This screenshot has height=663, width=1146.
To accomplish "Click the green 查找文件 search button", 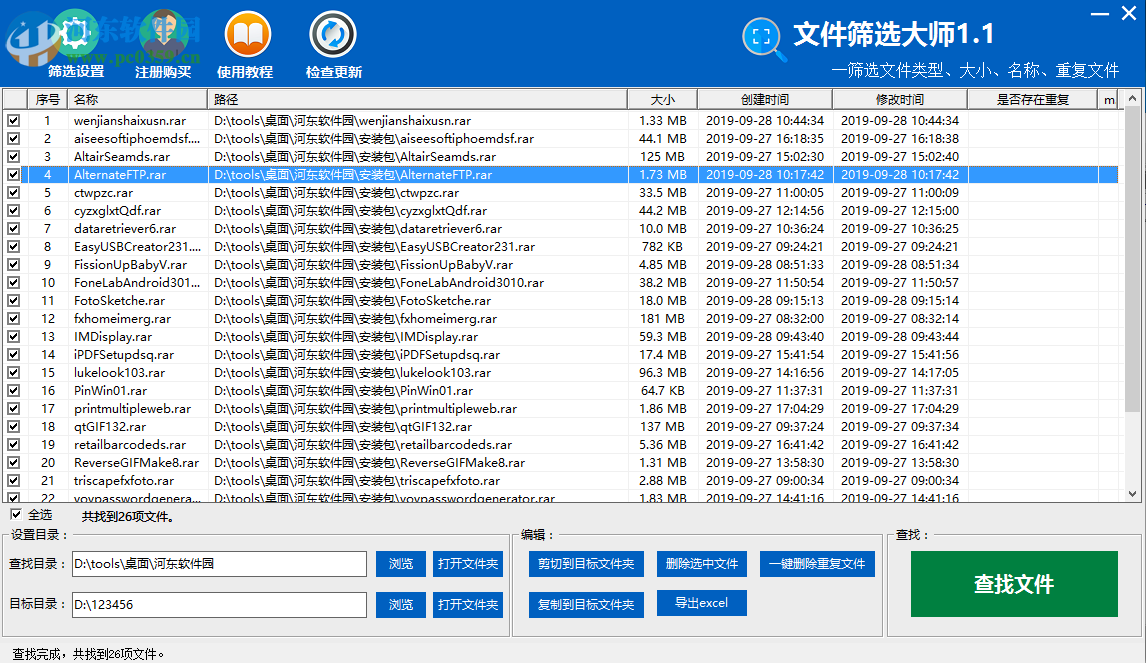I will (1014, 584).
